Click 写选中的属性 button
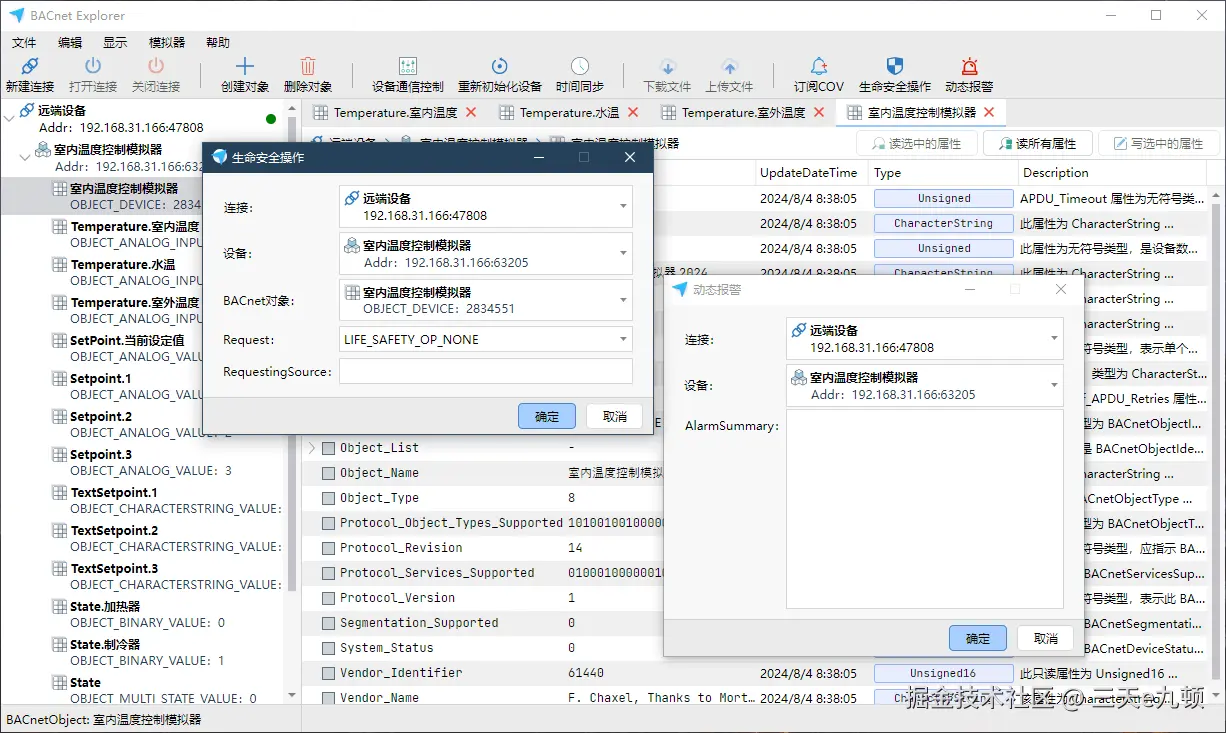 pos(1158,144)
